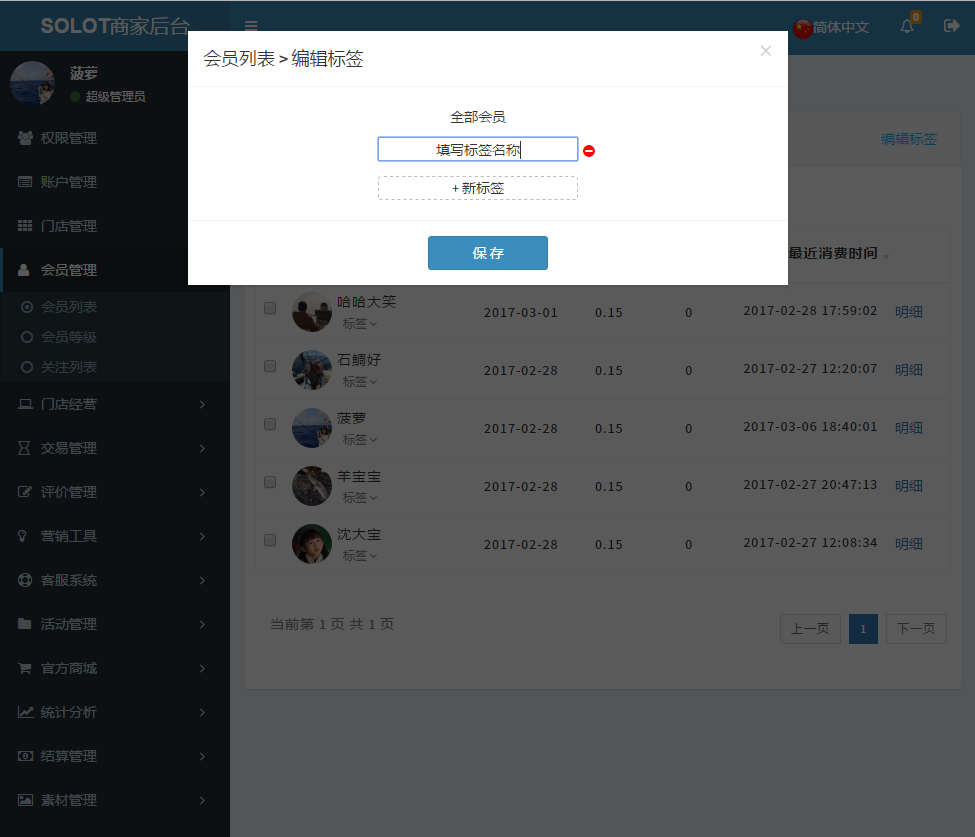Click 哈哈大笑 member avatar
The width and height of the screenshot is (975, 837).
[312, 312]
